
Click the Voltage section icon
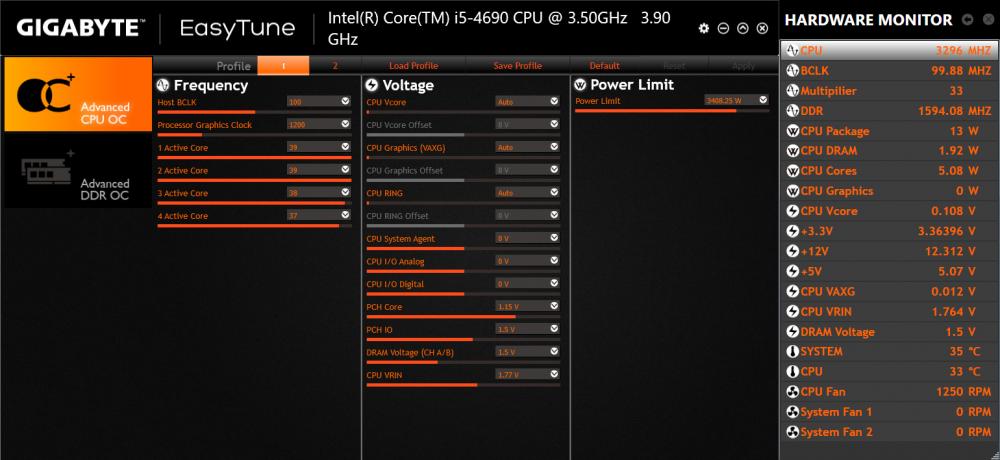pyautogui.click(x=371, y=85)
